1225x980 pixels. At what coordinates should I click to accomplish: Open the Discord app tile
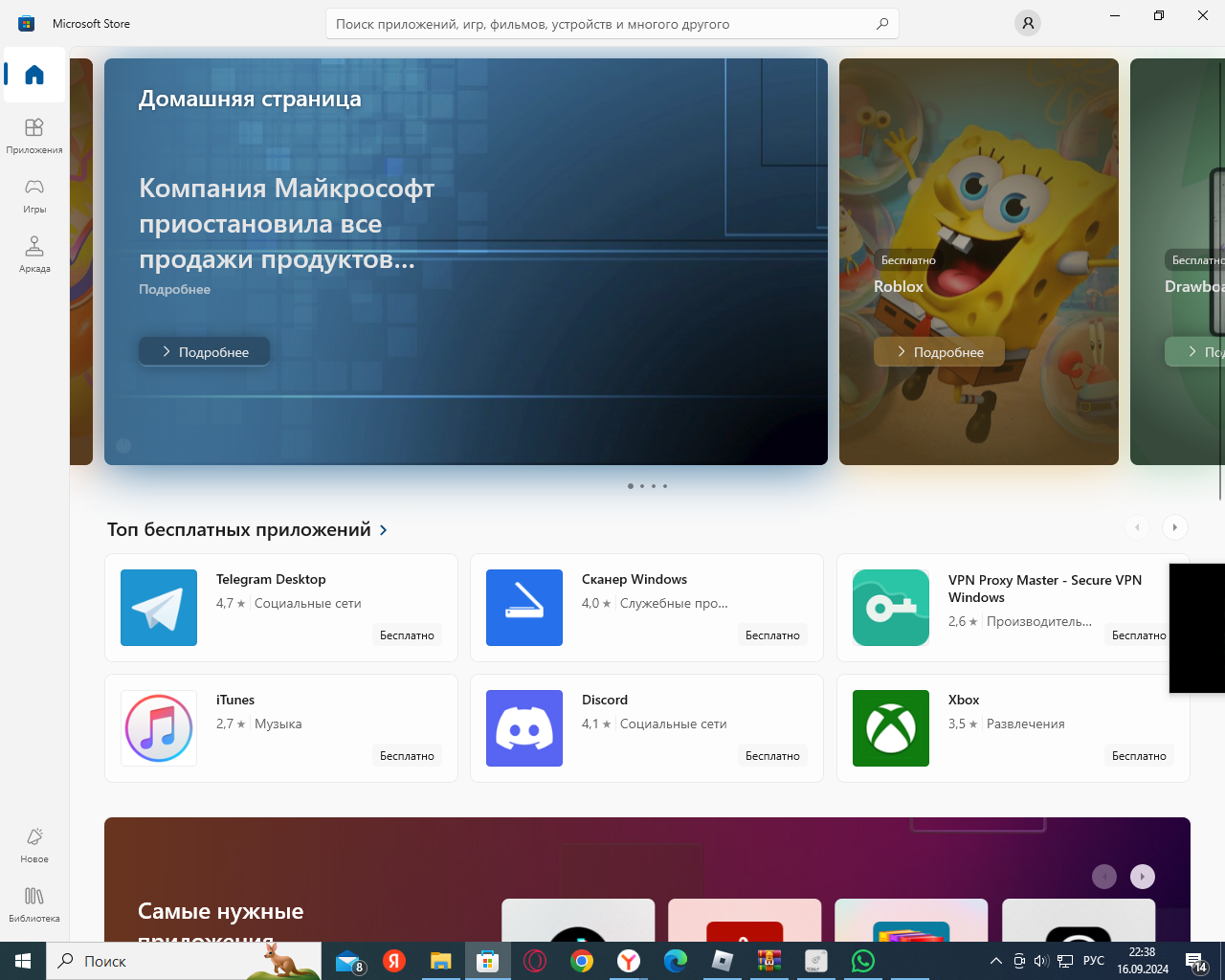pyautogui.click(x=647, y=728)
